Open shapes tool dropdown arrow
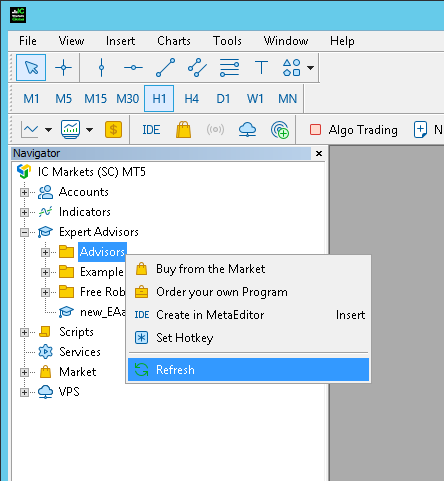 coord(310,68)
